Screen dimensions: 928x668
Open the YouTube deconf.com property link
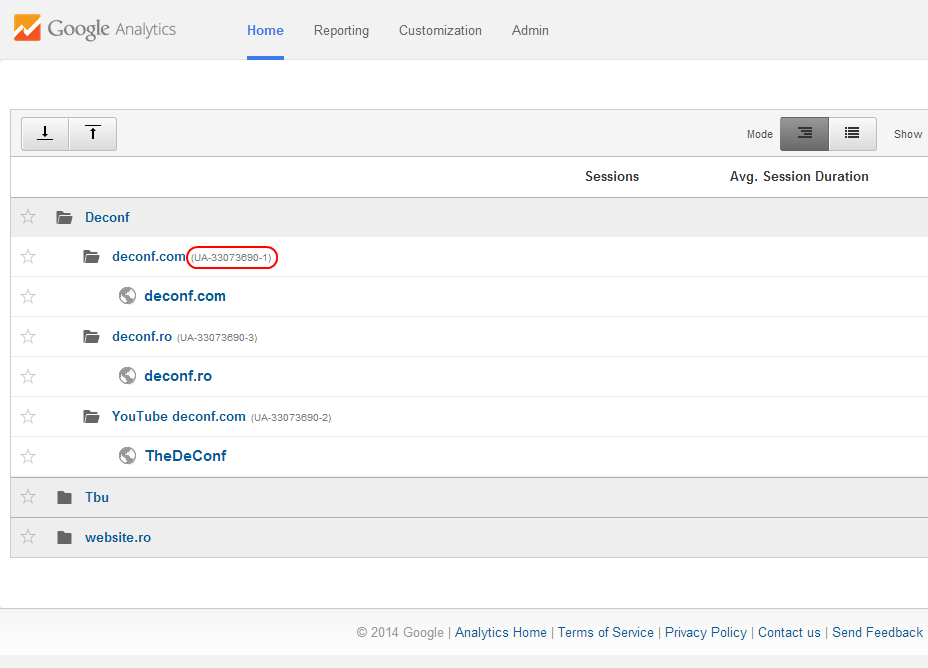179,417
